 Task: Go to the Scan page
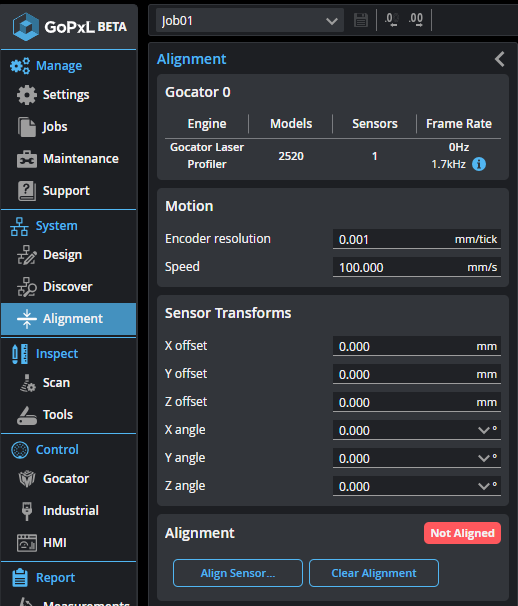coord(44,383)
